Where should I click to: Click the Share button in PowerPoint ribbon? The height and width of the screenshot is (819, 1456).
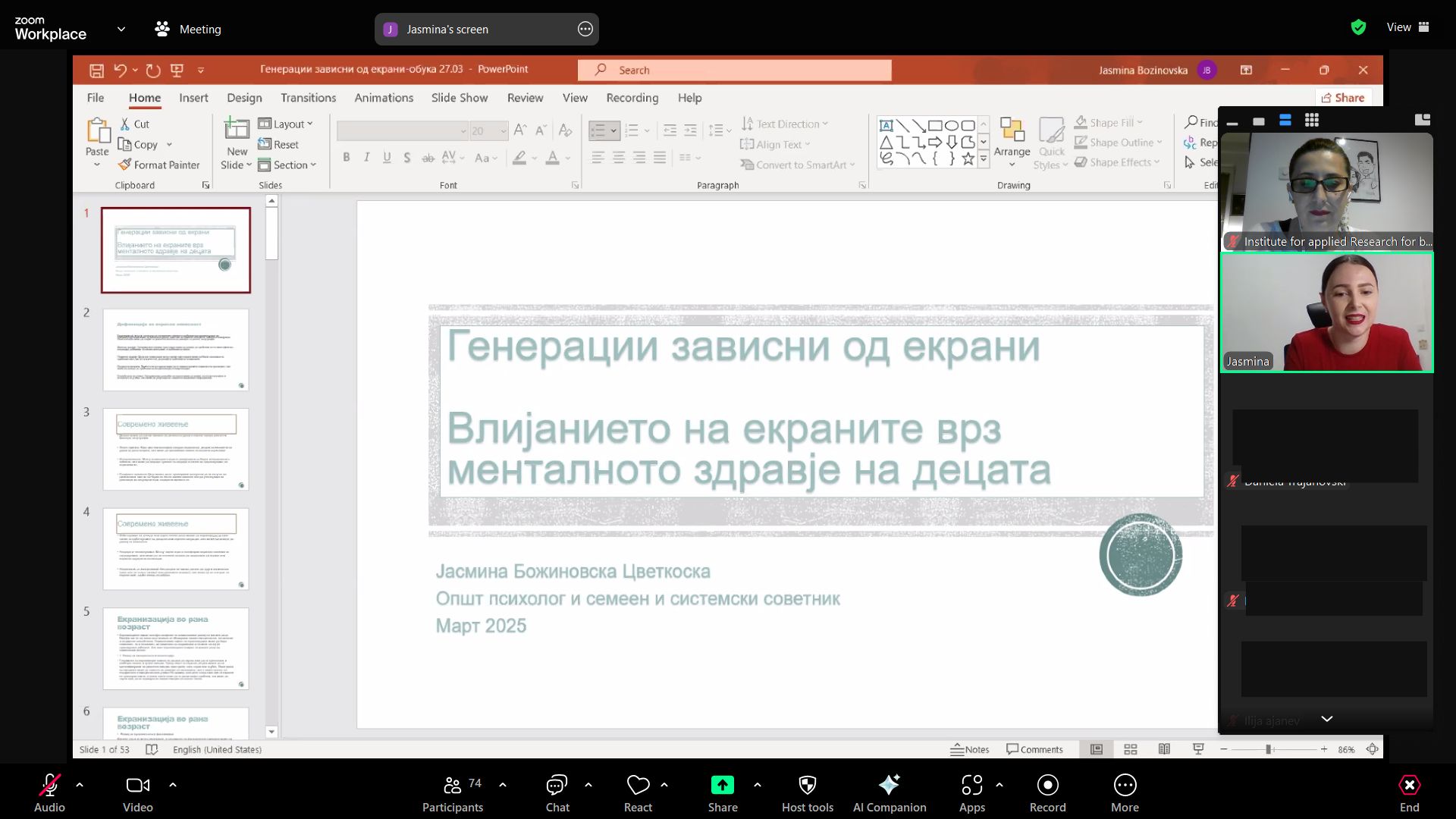tap(1343, 98)
